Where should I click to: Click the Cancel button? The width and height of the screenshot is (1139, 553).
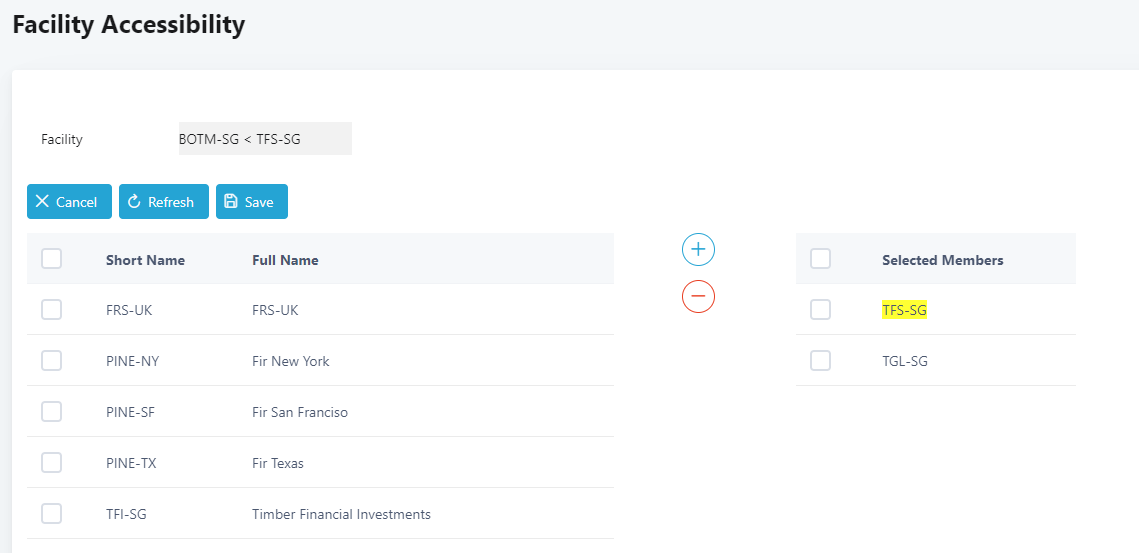pyautogui.click(x=69, y=202)
